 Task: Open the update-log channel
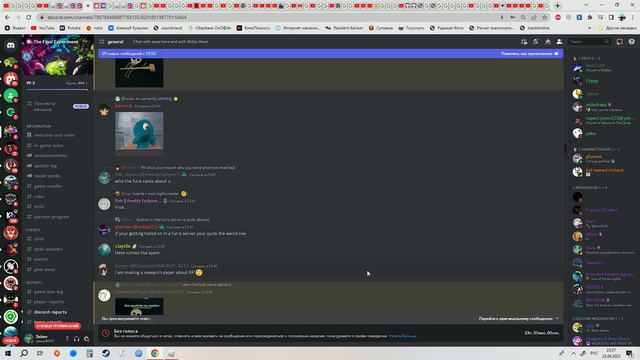(45, 166)
